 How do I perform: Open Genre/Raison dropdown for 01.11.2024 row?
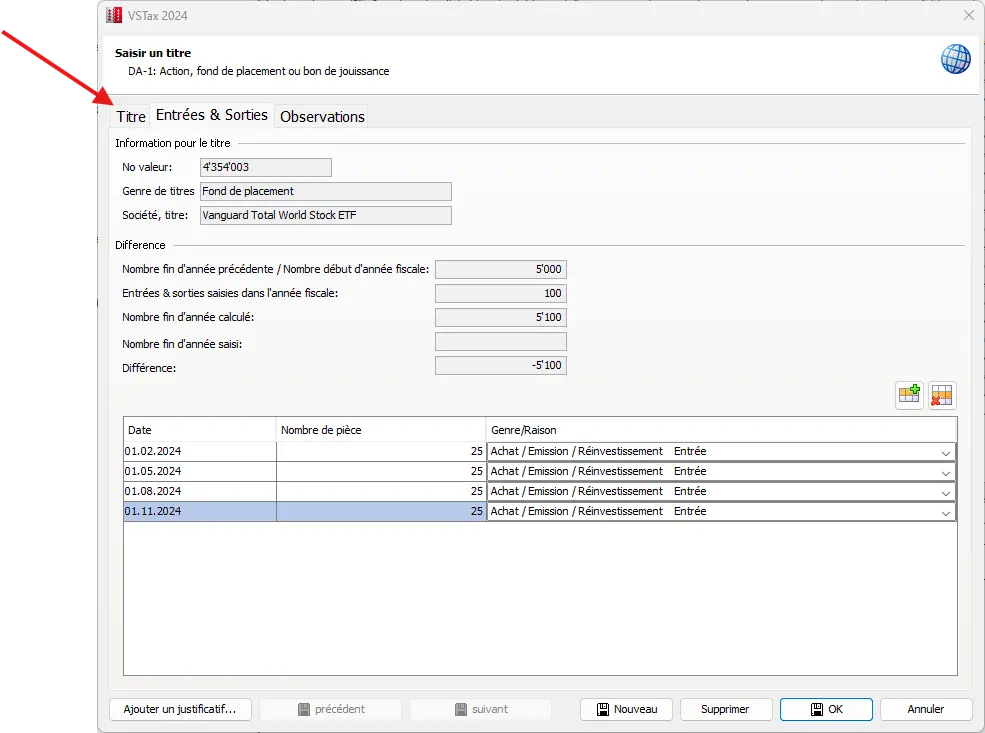click(945, 512)
